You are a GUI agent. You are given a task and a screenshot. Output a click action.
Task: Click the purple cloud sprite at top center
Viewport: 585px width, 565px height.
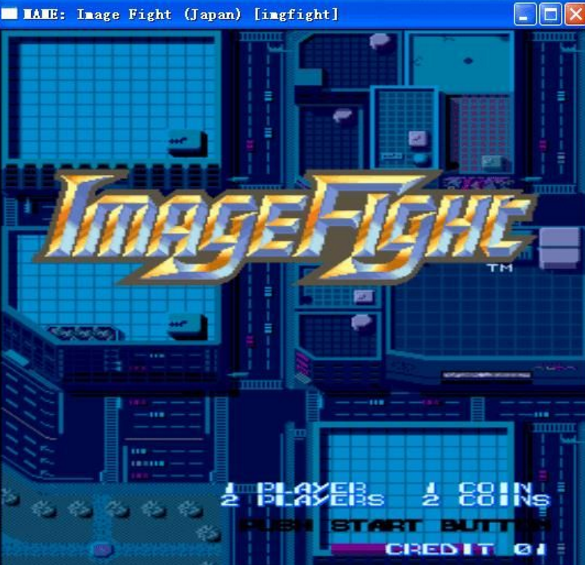tap(380, 40)
